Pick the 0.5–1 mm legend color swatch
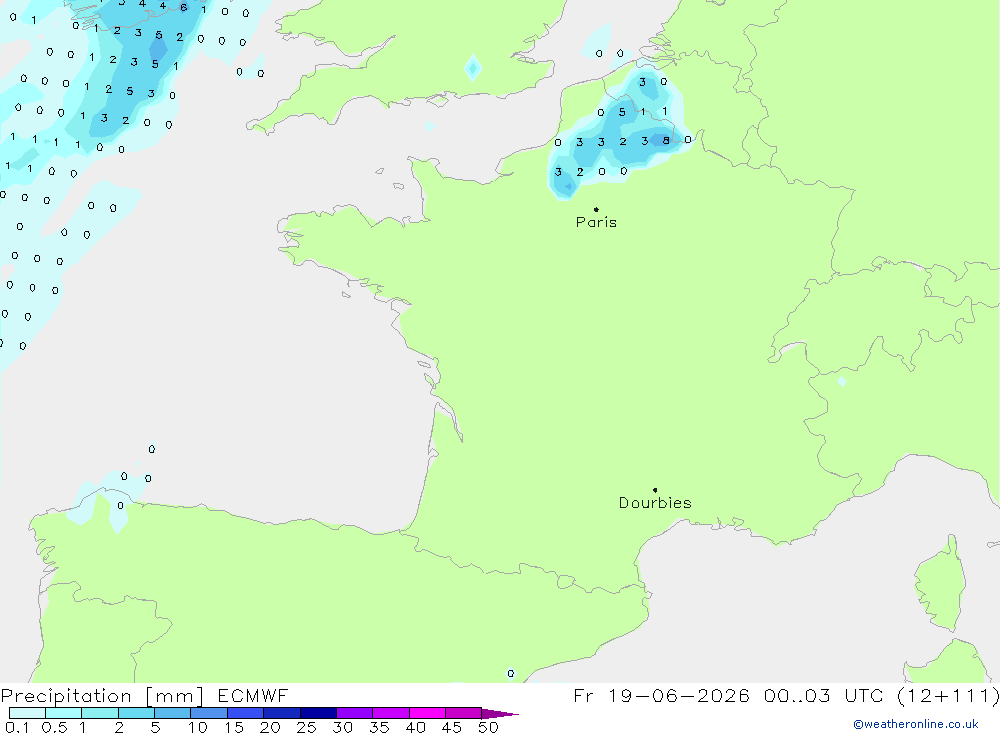The width and height of the screenshot is (1000, 733). click(64, 713)
